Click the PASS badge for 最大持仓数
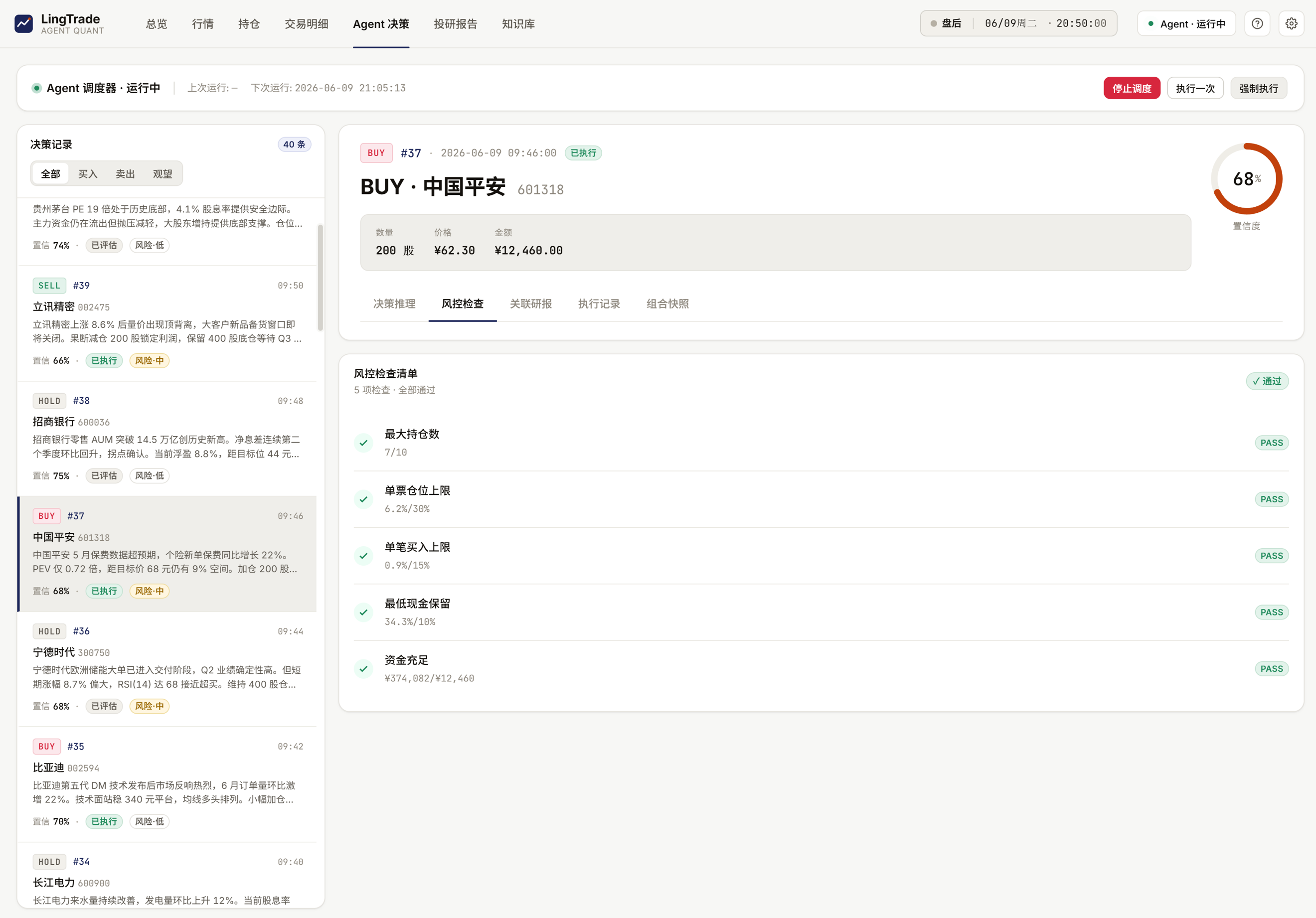Image resolution: width=1316 pixels, height=918 pixels. 1272,443
